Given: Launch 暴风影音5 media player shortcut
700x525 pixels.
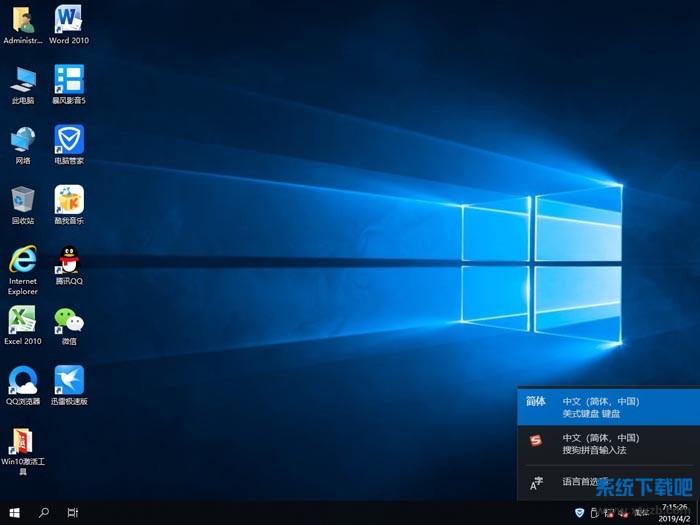Looking at the screenshot, I should [x=69, y=80].
